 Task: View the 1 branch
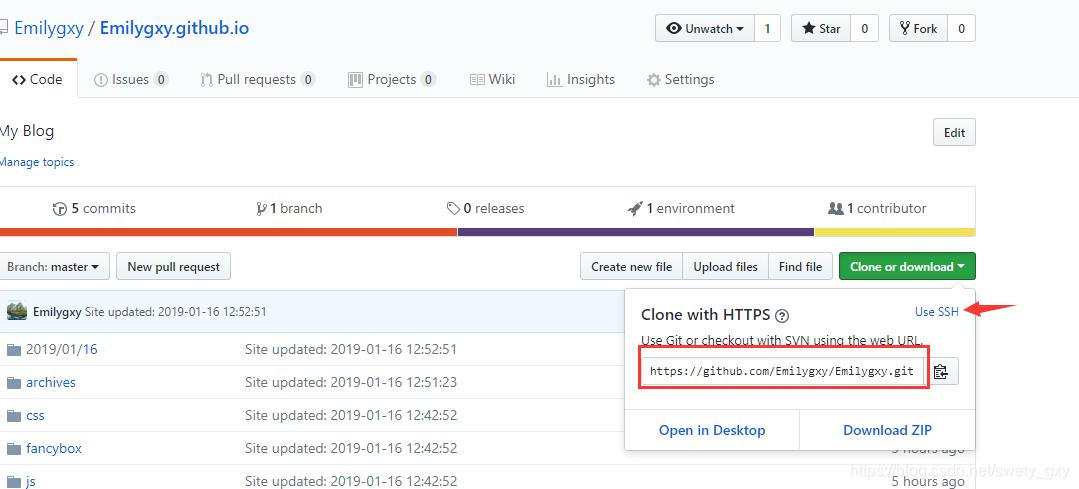point(289,208)
